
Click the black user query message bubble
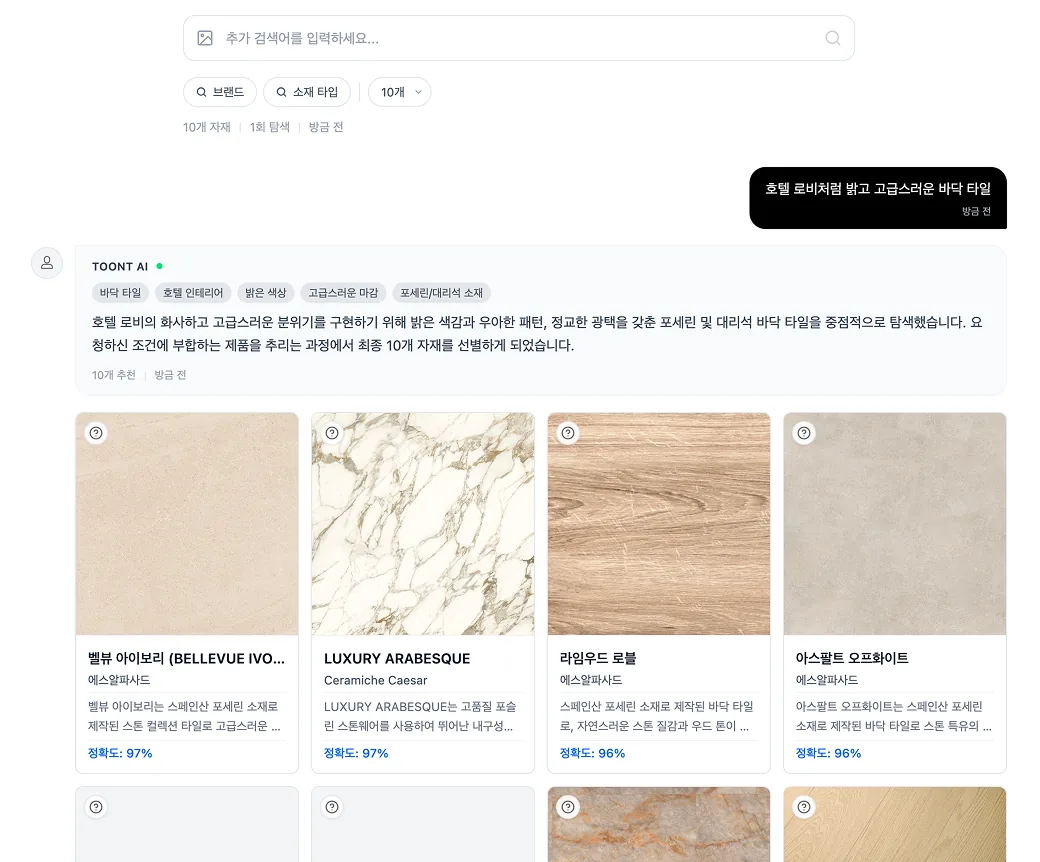878,198
